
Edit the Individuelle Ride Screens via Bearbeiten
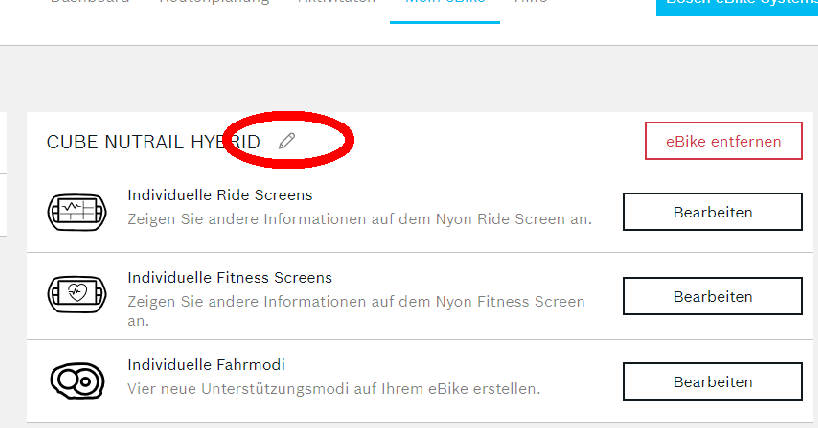tap(712, 212)
